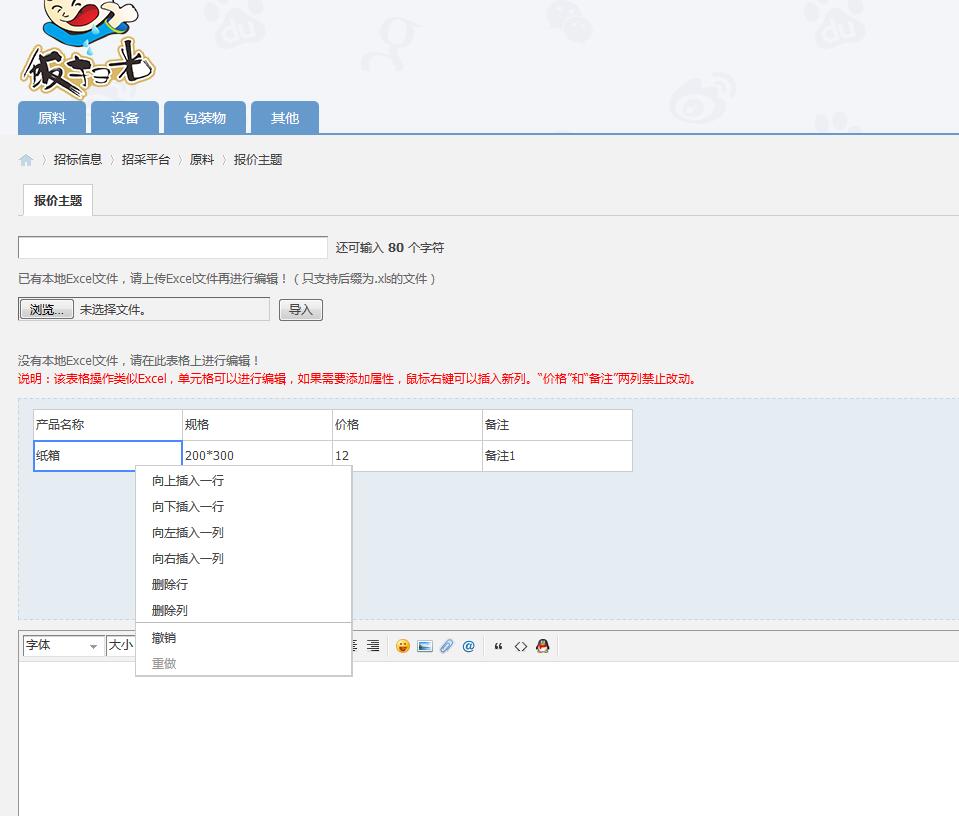
Task: Click the @ mention icon
Action: (x=468, y=646)
